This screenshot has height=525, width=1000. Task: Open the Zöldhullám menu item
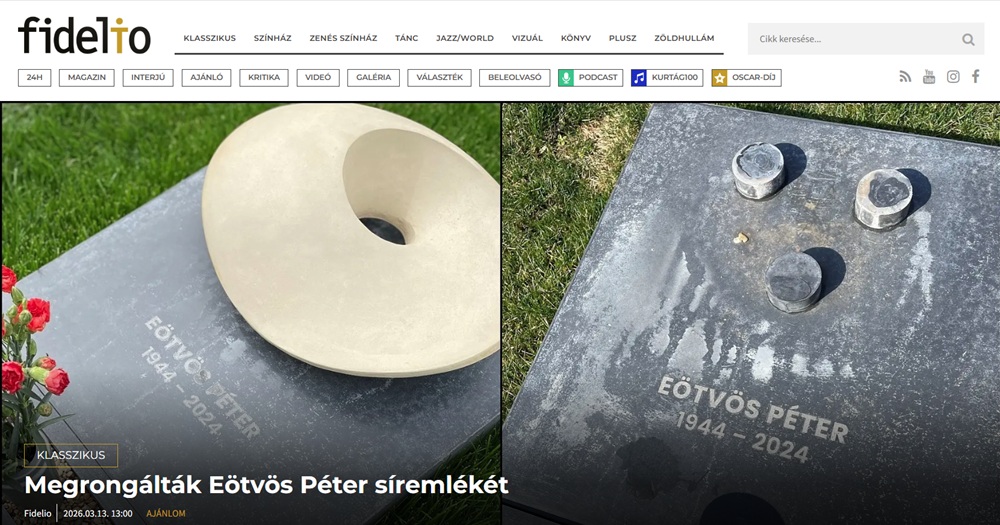click(684, 38)
